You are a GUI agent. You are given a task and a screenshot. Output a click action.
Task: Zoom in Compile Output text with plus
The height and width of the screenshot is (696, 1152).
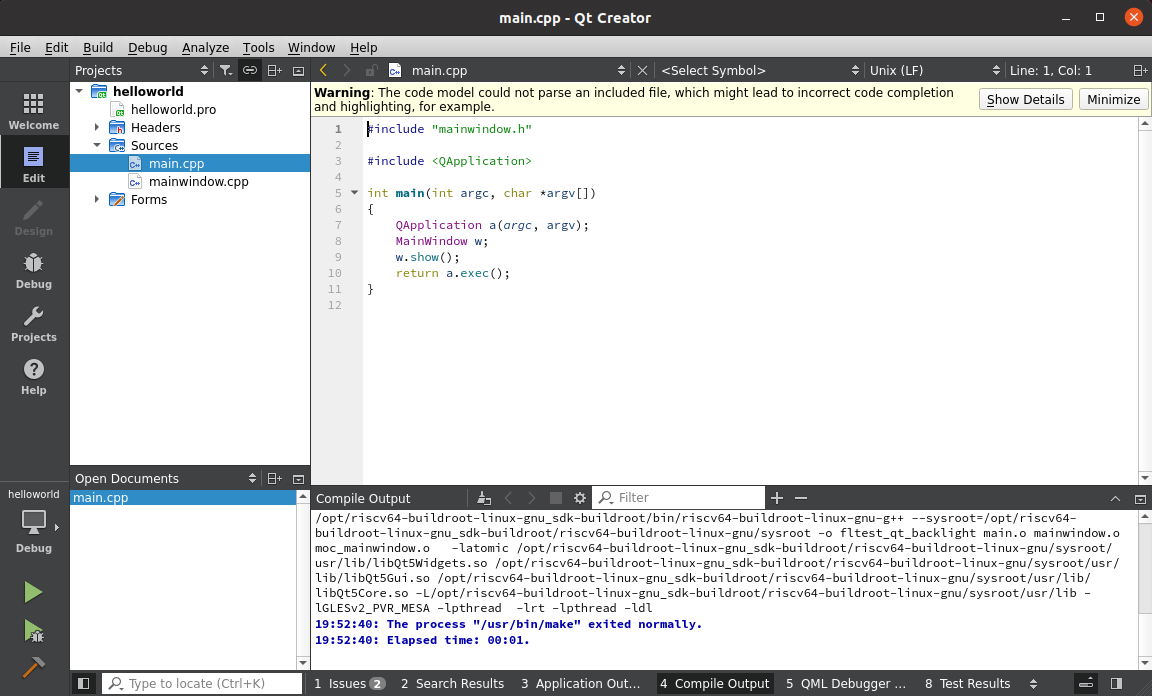[777, 498]
